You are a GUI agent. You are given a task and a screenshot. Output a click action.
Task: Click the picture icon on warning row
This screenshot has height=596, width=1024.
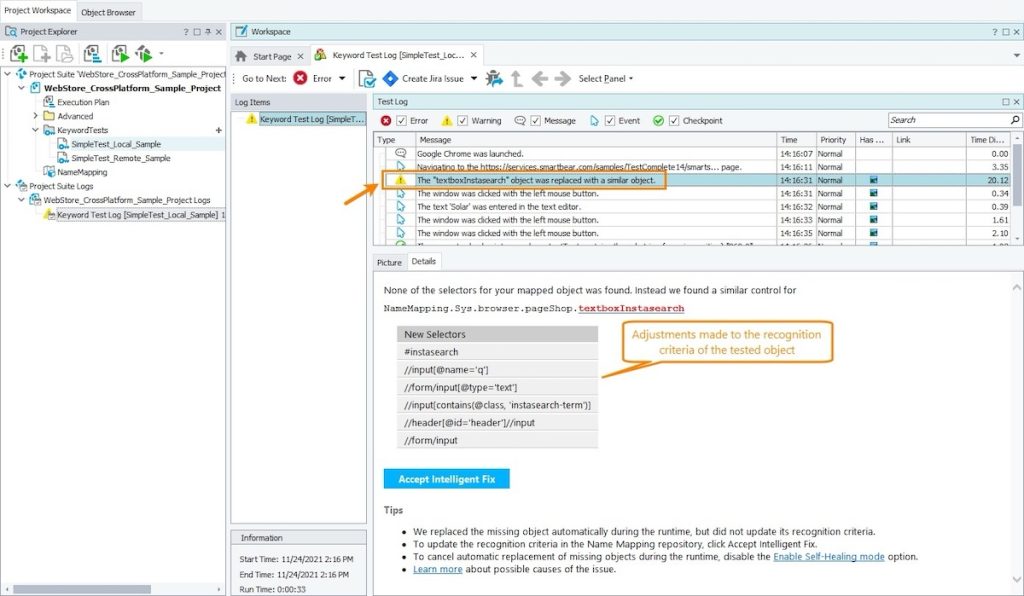[x=873, y=180]
